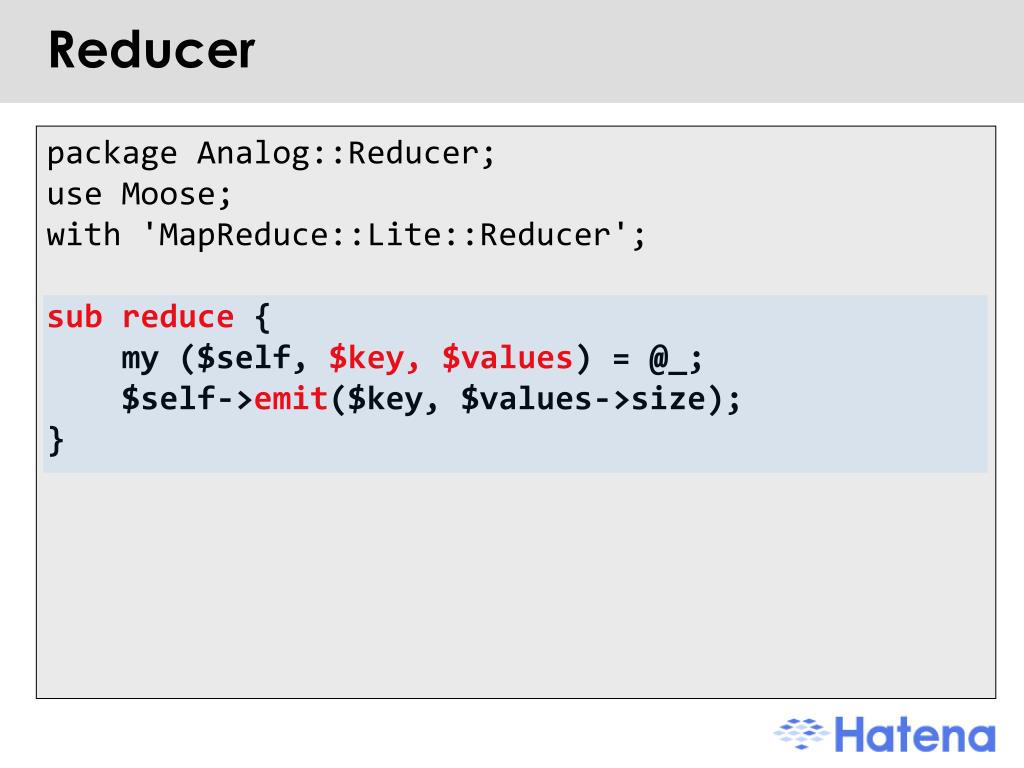Image resolution: width=1024 pixels, height=768 pixels.
Task: Click the use Moose line
Action: (139, 195)
